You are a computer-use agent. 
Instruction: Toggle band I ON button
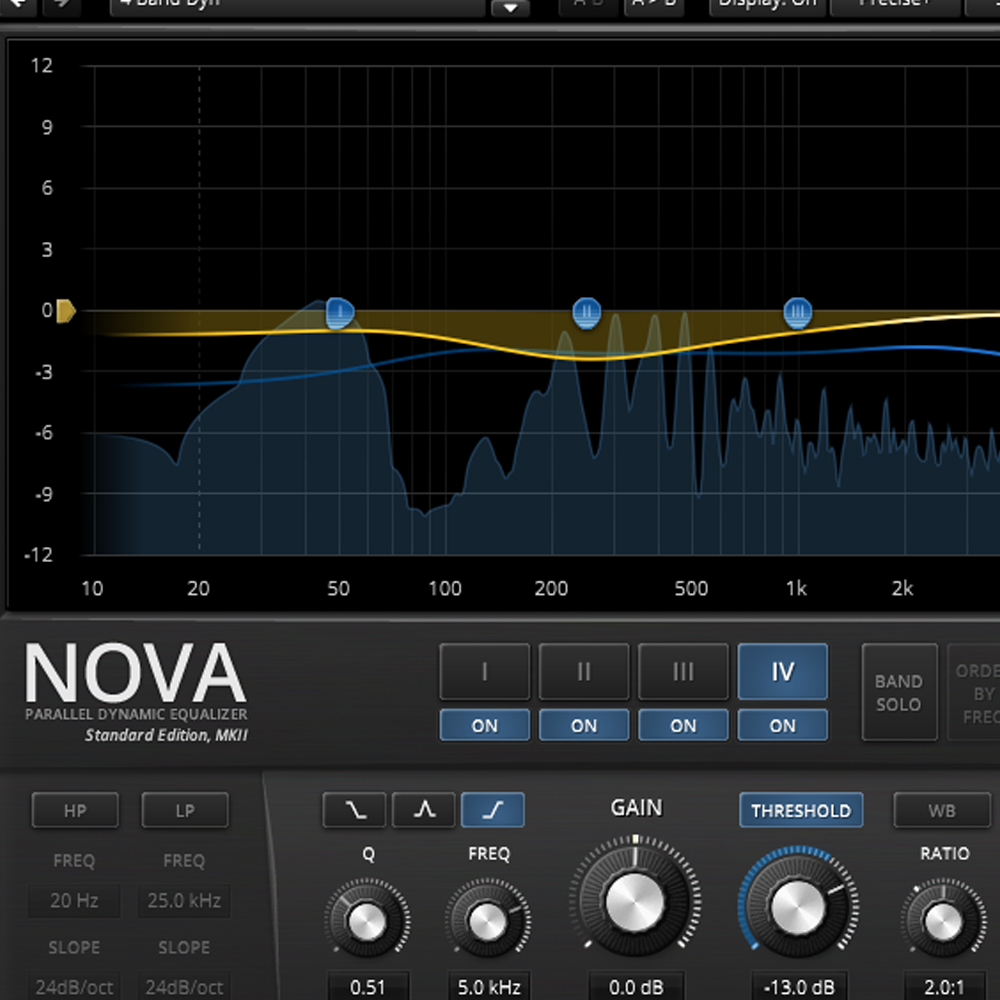(x=485, y=725)
